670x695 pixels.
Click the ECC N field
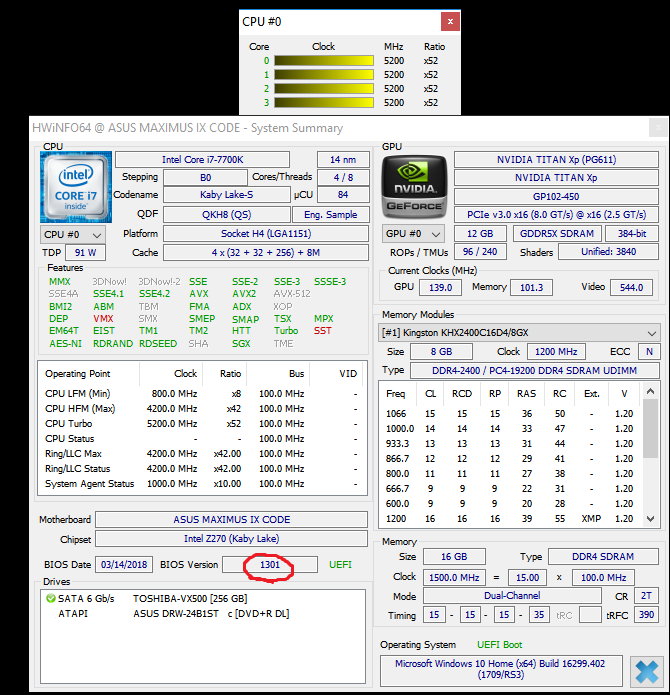(x=649, y=351)
